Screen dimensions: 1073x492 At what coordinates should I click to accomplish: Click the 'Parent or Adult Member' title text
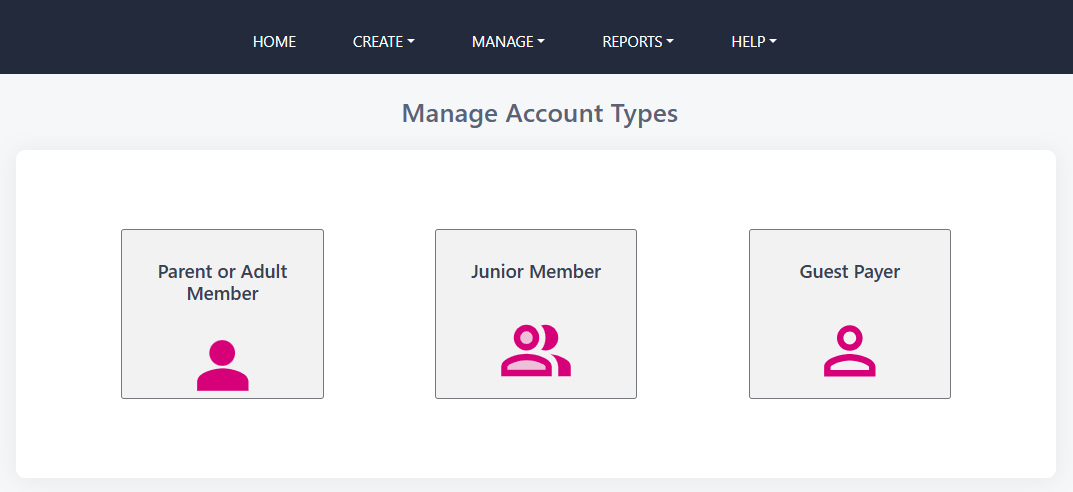pos(222,283)
